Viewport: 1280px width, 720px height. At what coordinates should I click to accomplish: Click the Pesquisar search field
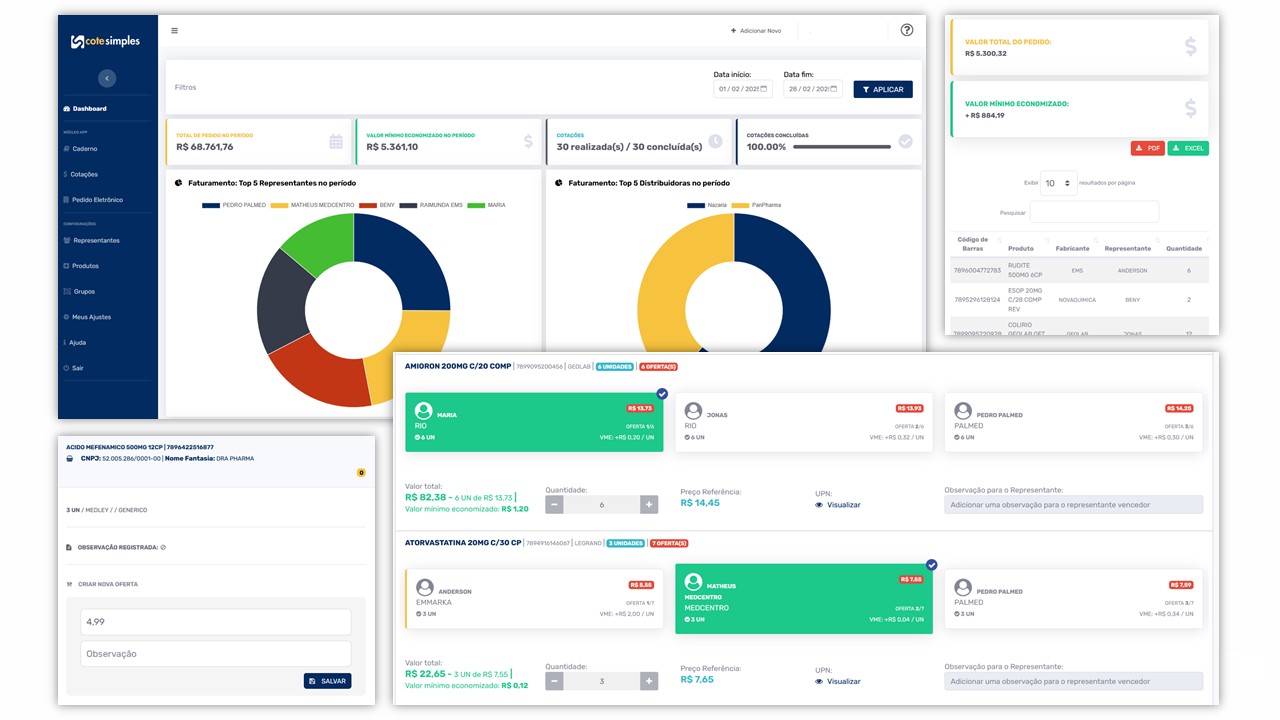point(1094,212)
